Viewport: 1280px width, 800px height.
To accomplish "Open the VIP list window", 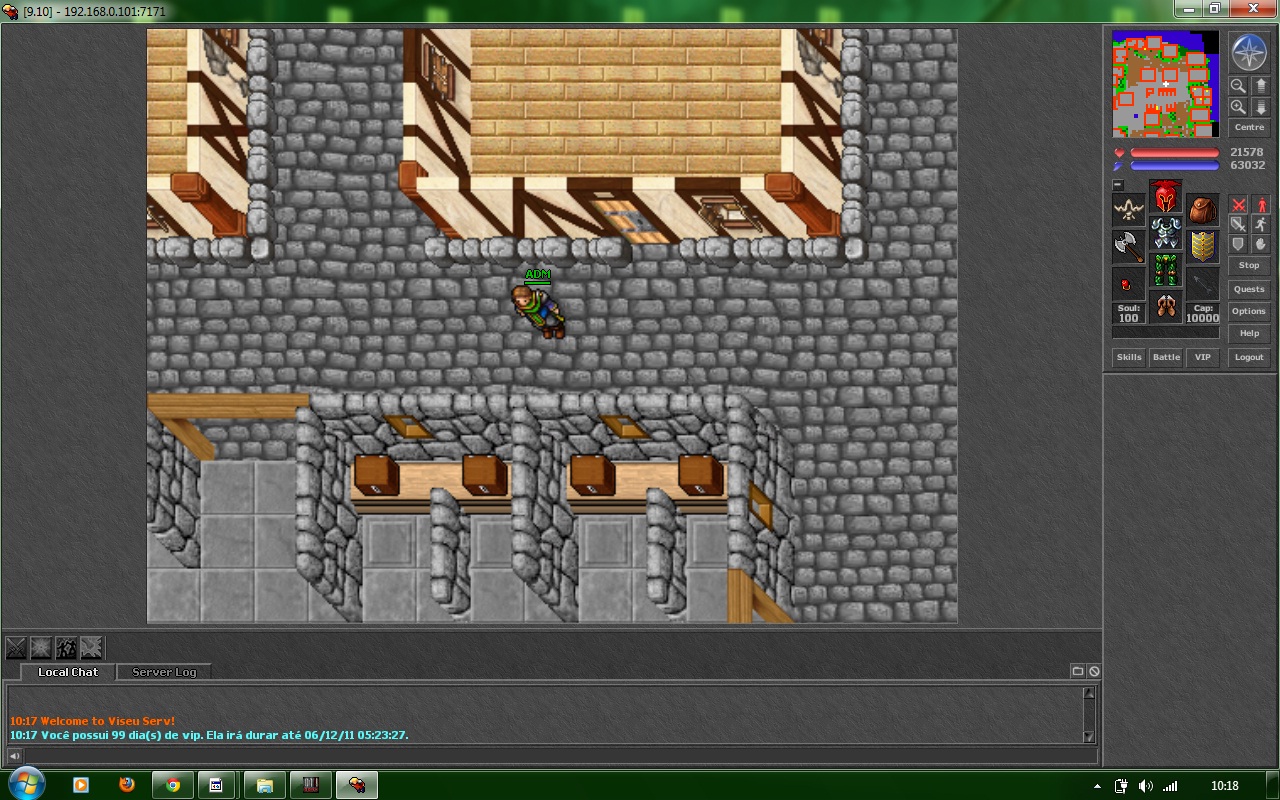I will pyautogui.click(x=1203, y=357).
